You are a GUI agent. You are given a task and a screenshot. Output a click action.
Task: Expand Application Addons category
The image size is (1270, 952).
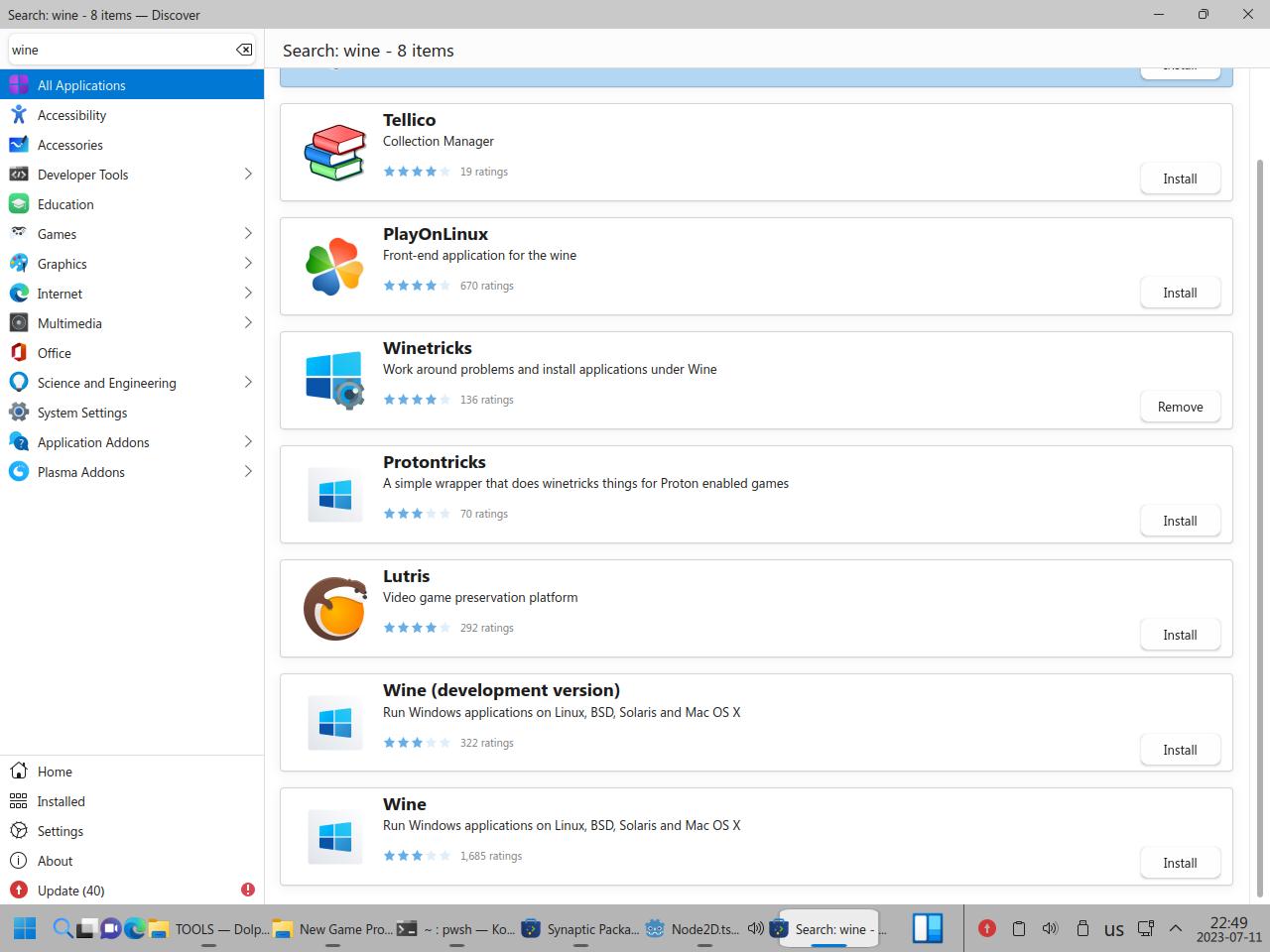pos(248,442)
